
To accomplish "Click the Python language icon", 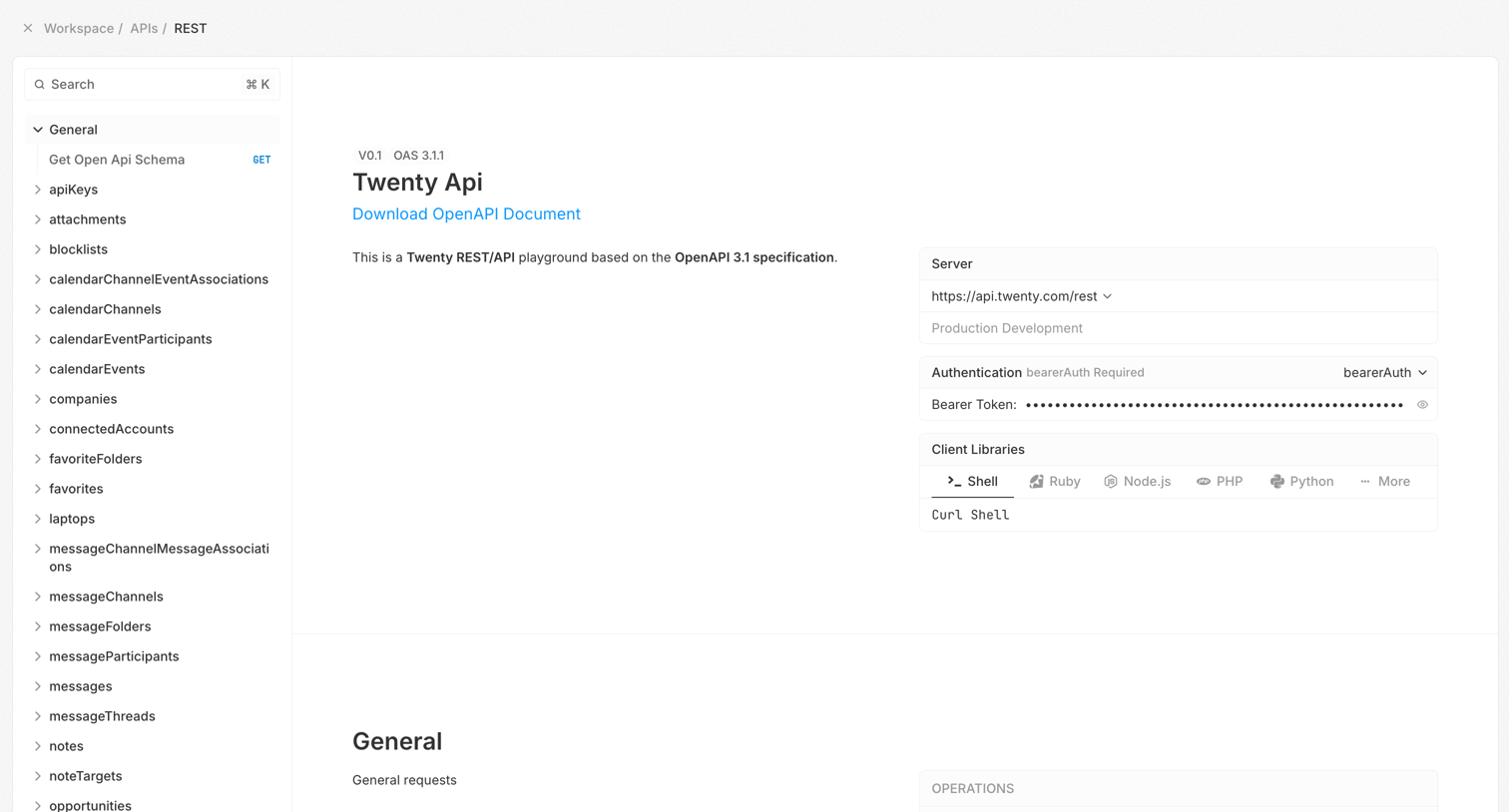I will coord(1276,481).
